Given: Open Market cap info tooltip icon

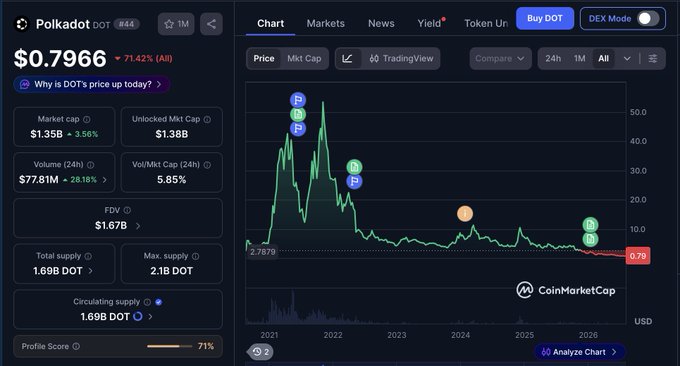Looking at the screenshot, I should coord(87,119).
